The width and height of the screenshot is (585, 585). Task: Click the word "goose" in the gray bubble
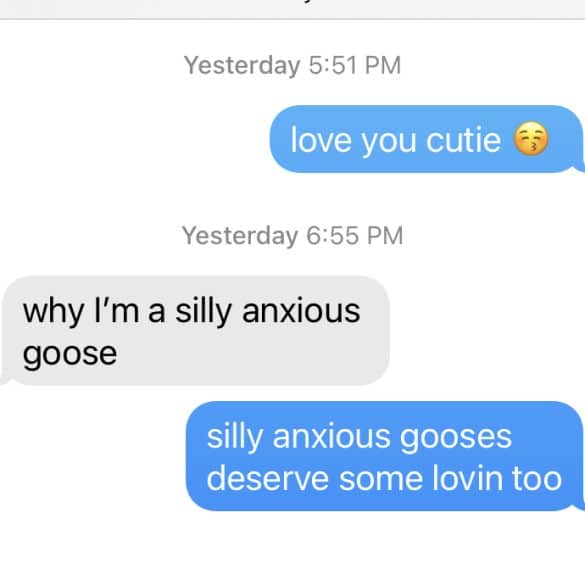[x=70, y=354]
